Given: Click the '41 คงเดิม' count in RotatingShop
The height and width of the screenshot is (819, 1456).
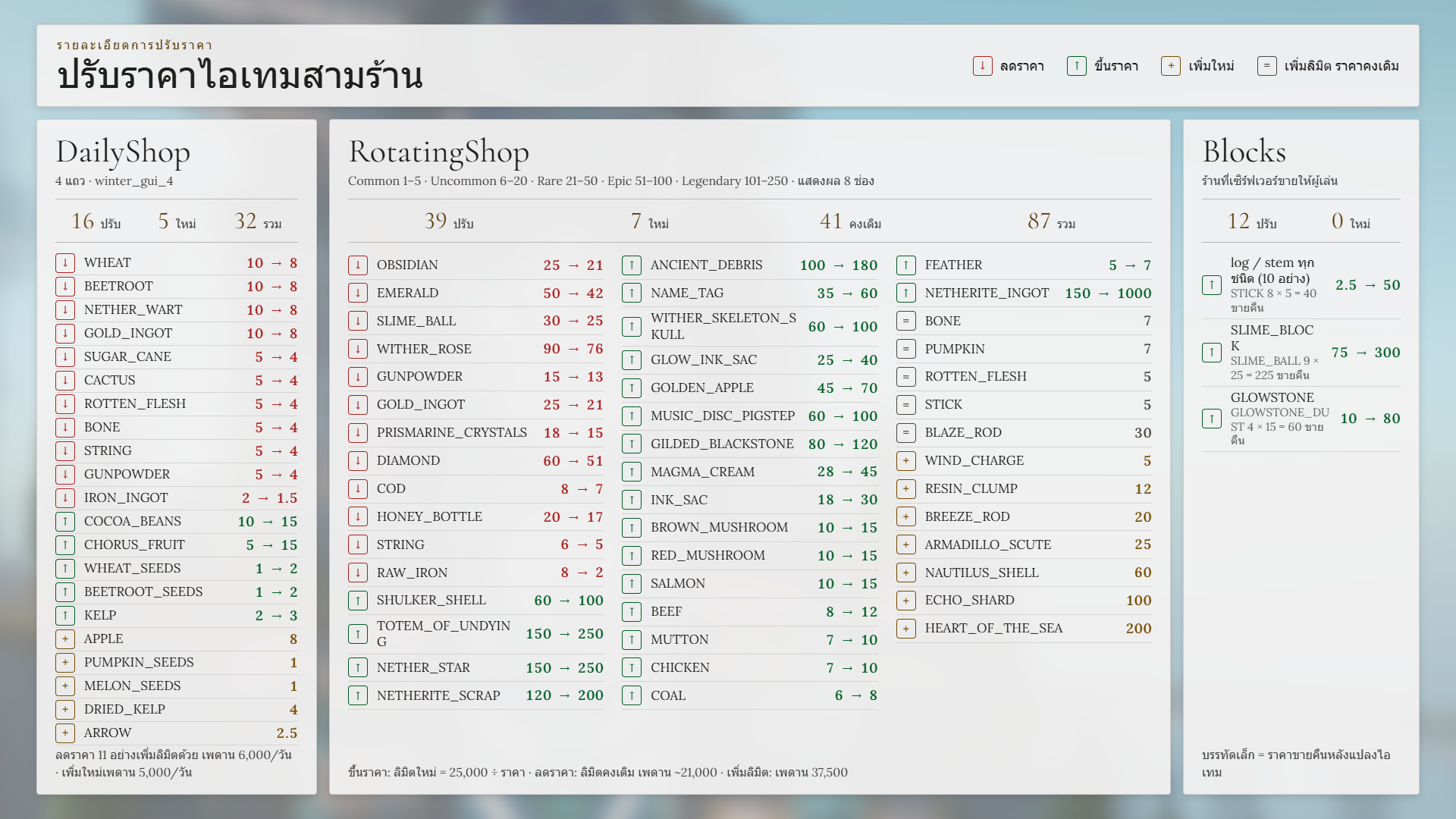Looking at the screenshot, I should (850, 221).
